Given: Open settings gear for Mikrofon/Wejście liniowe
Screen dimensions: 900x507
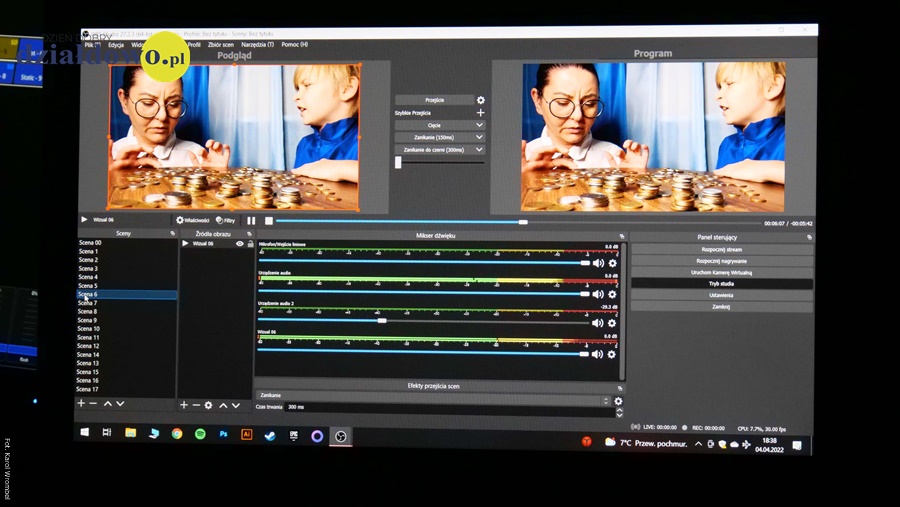Looking at the screenshot, I should point(612,263).
